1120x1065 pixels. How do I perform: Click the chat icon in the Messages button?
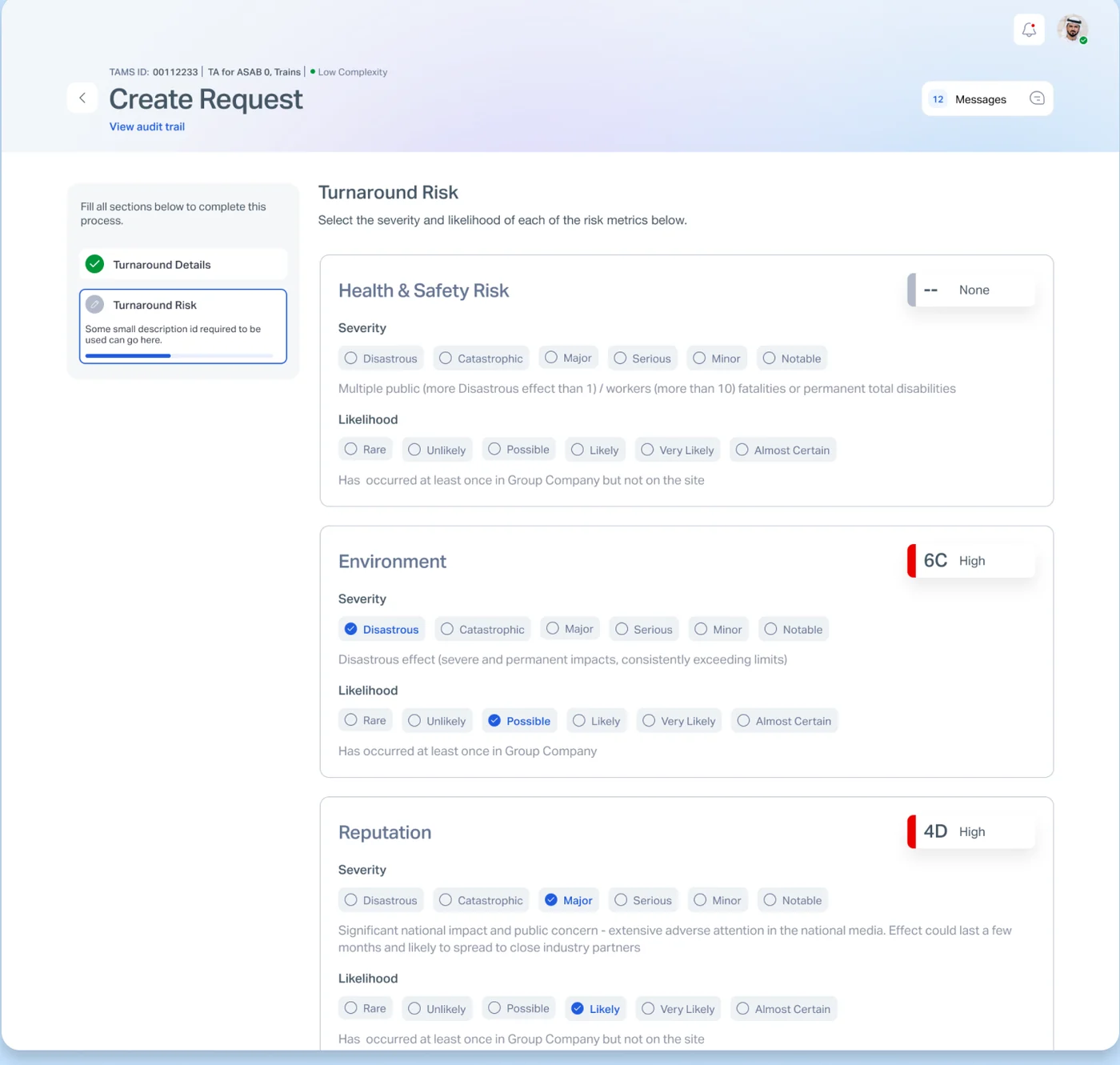pos(1037,98)
